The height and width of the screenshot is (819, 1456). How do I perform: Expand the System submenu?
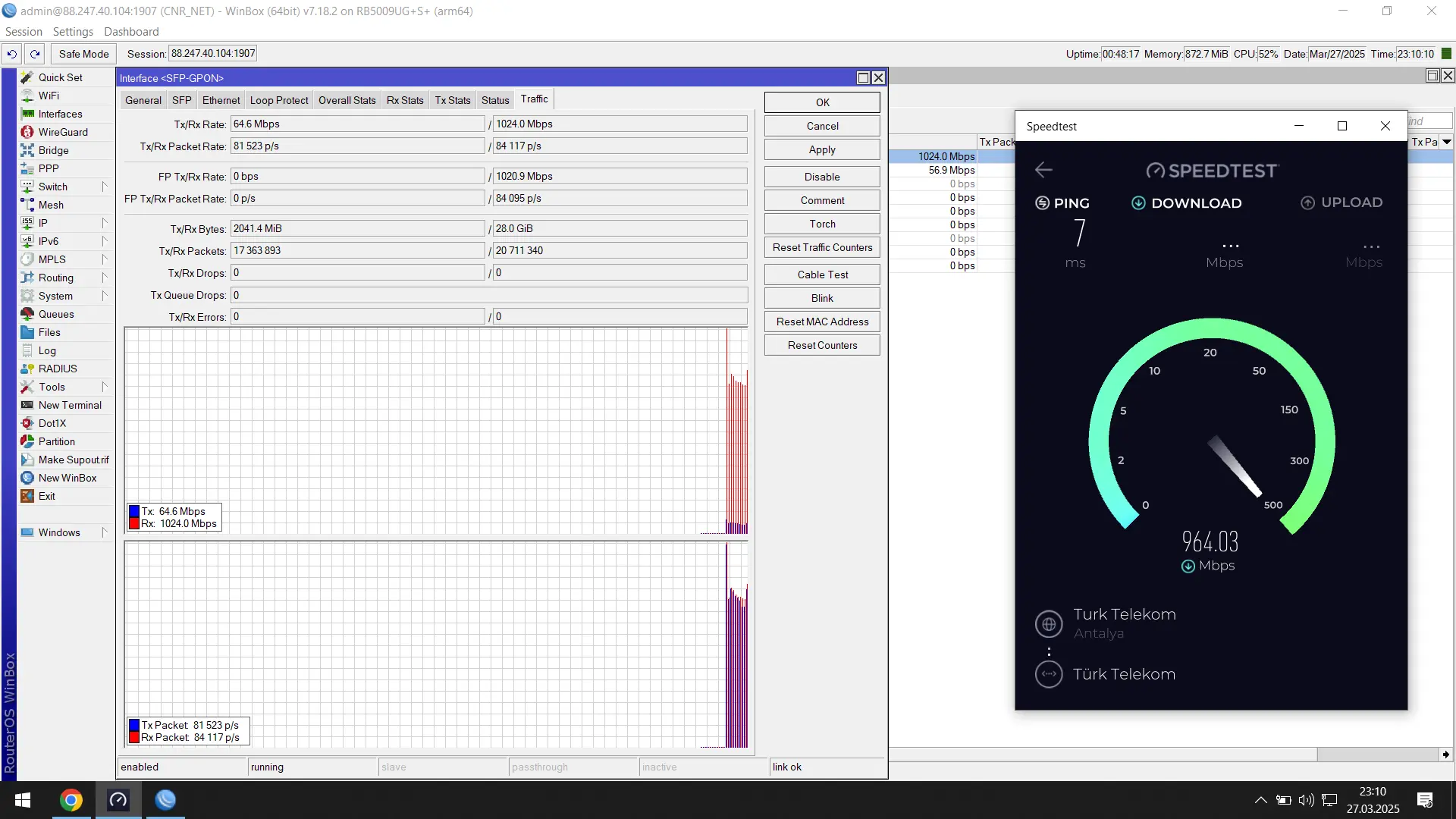(105, 296)
